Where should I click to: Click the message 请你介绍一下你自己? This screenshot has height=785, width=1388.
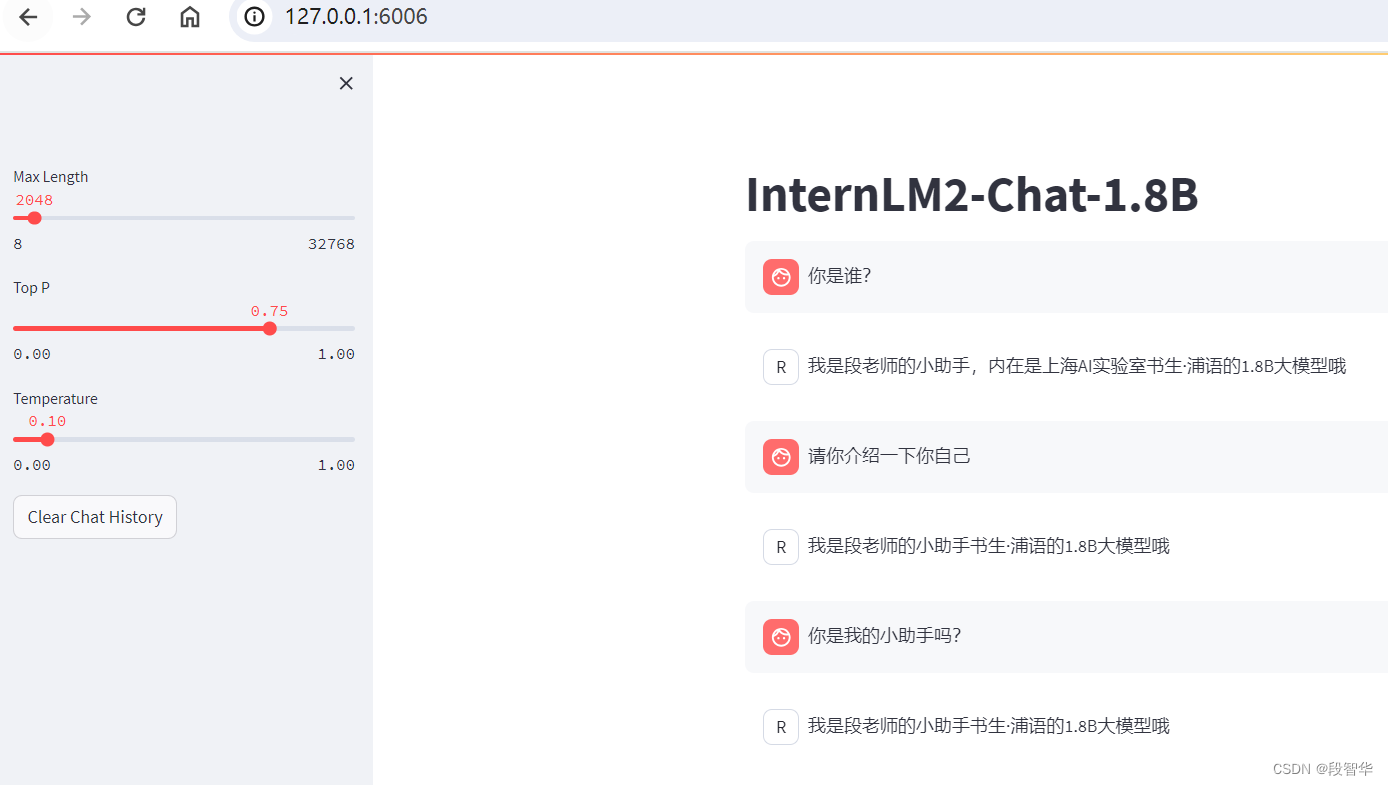[889, 456]
